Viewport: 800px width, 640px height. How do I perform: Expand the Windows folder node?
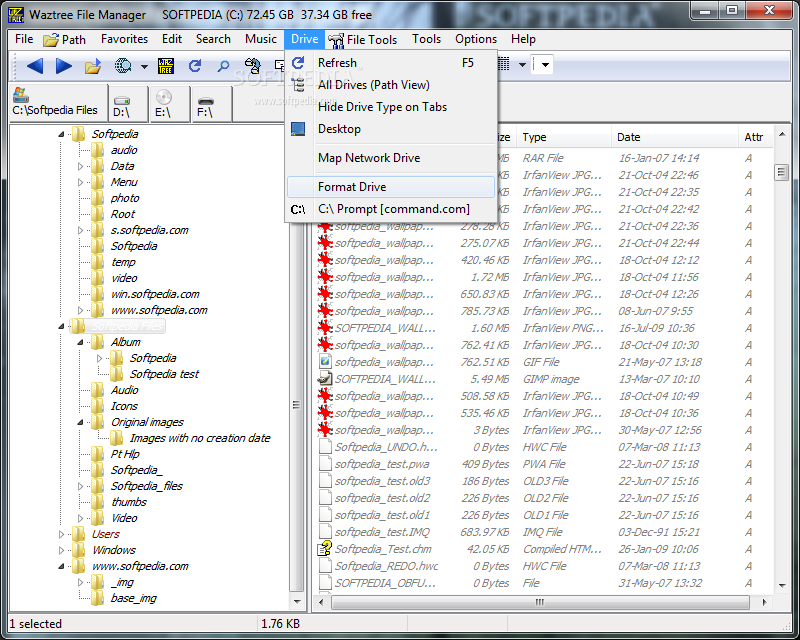pos(61,550)
